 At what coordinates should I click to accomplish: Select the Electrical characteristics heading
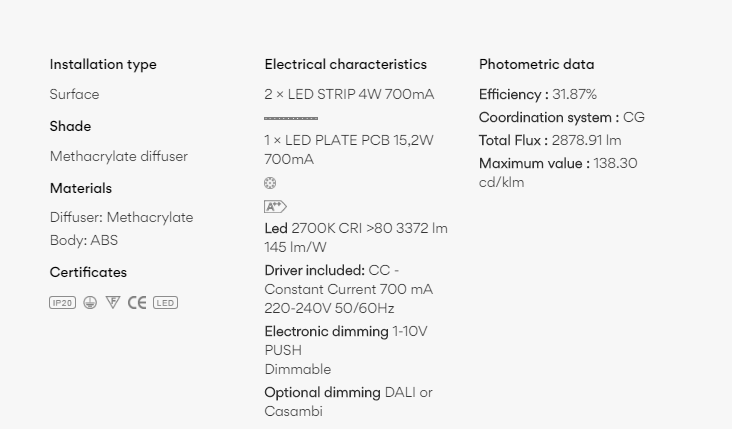(x=345, y=64)
